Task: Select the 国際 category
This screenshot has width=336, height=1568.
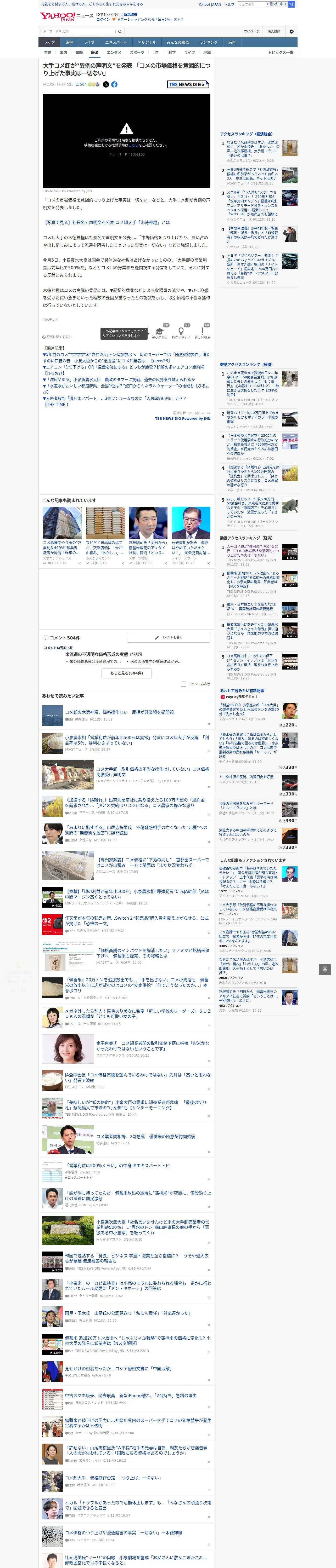Action: (79, 52)
